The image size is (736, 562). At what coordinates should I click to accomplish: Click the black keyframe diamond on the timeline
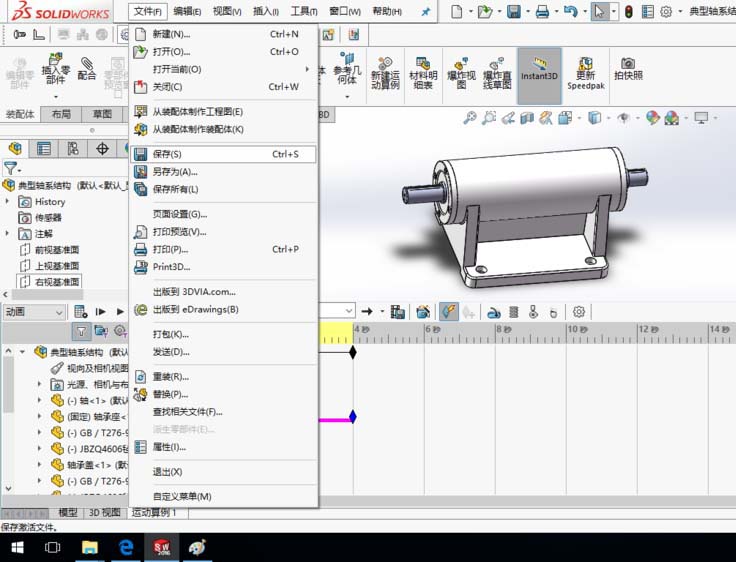tap(353, 352)
